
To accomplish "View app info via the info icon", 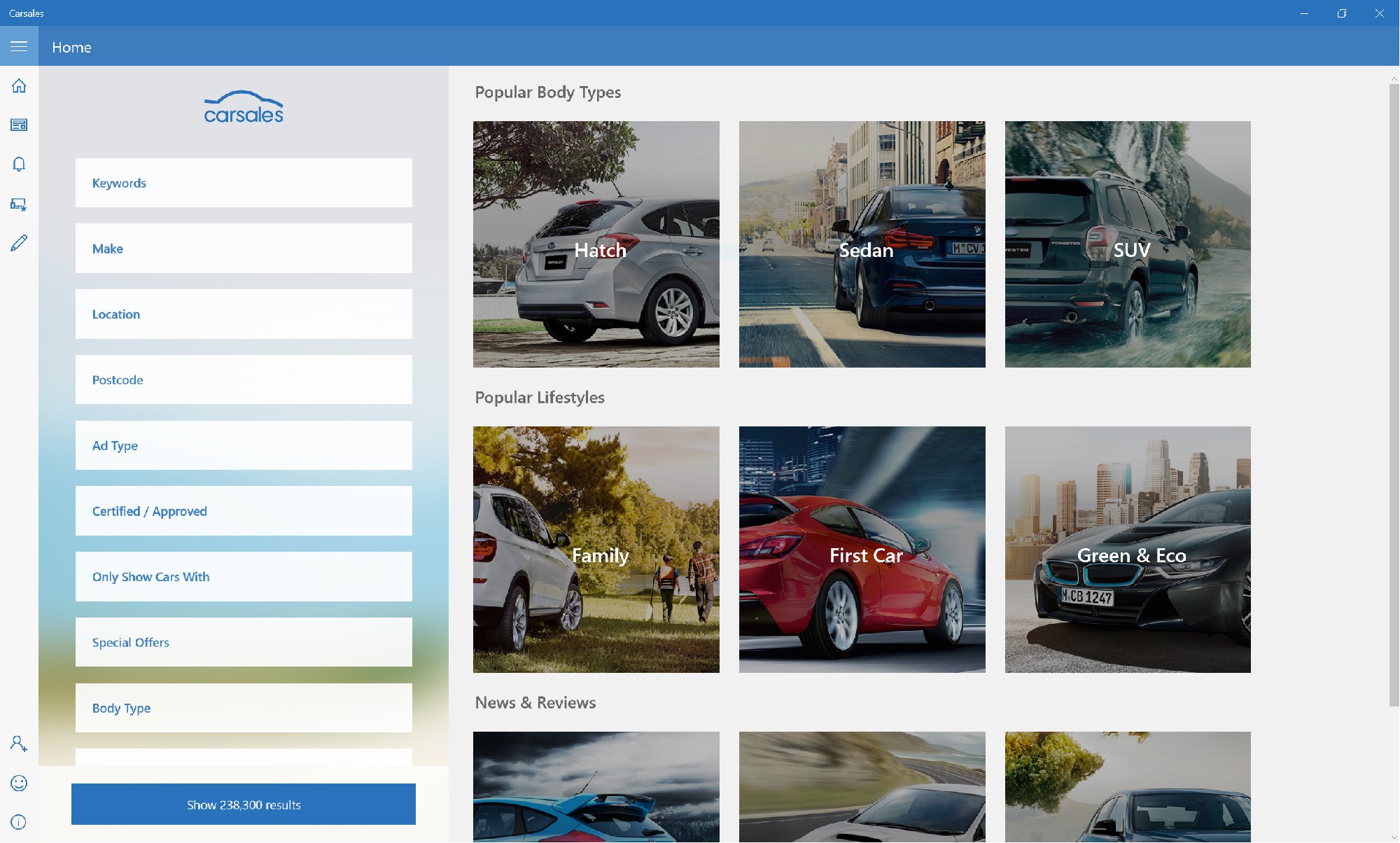I will point(19,821).
